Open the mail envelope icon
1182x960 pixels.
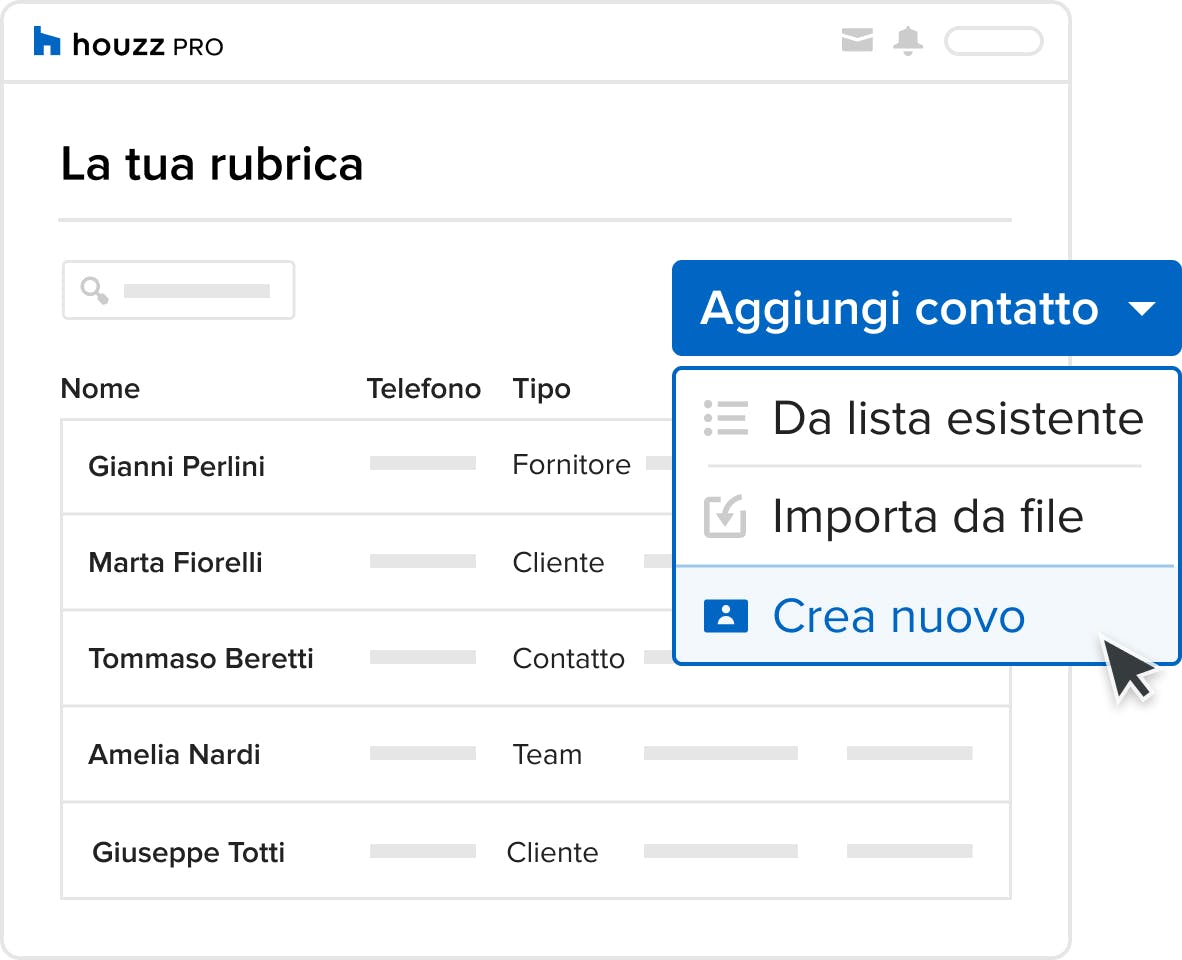click(857, 40)
